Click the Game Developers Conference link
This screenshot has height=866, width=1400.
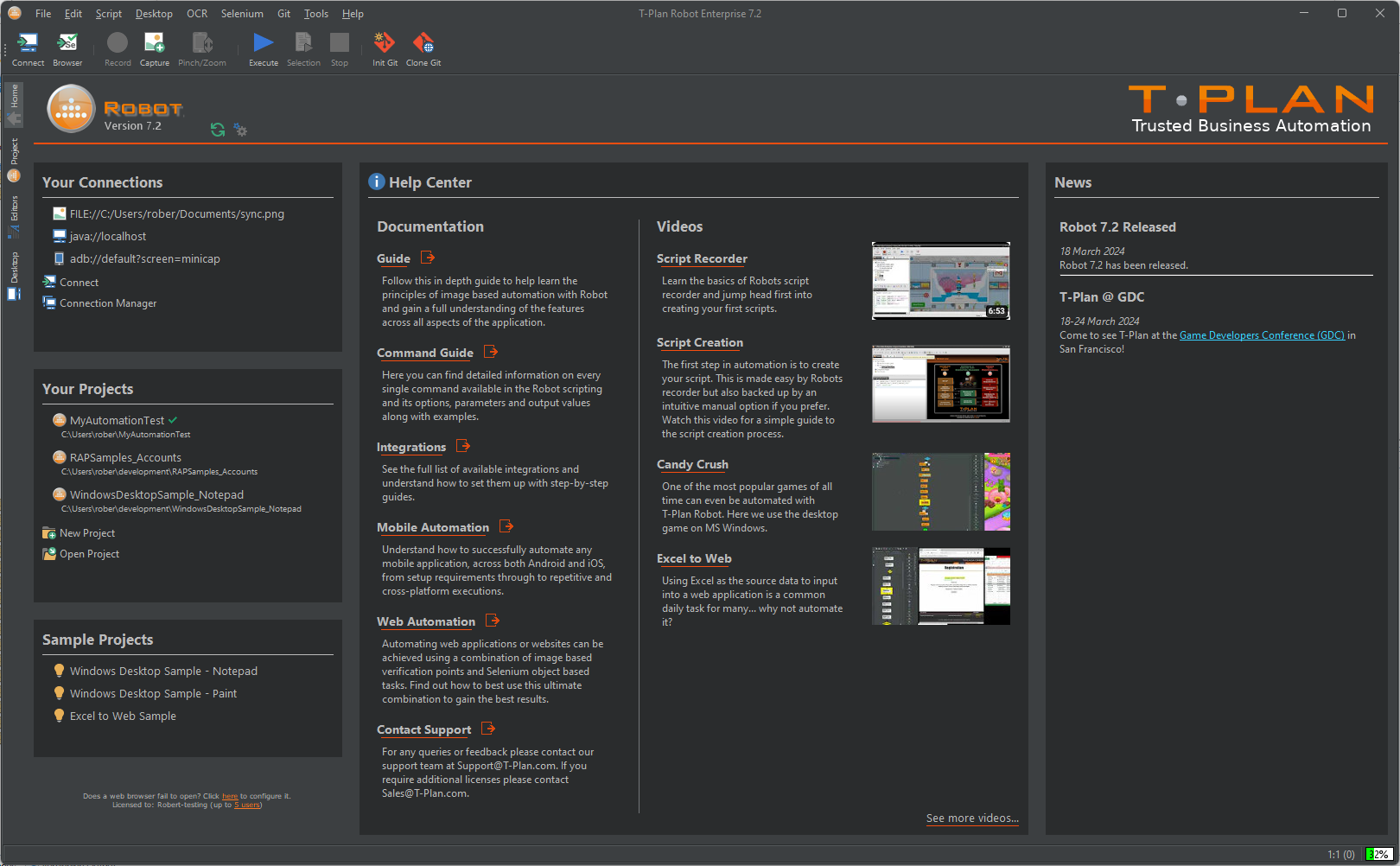(1262, 335)
